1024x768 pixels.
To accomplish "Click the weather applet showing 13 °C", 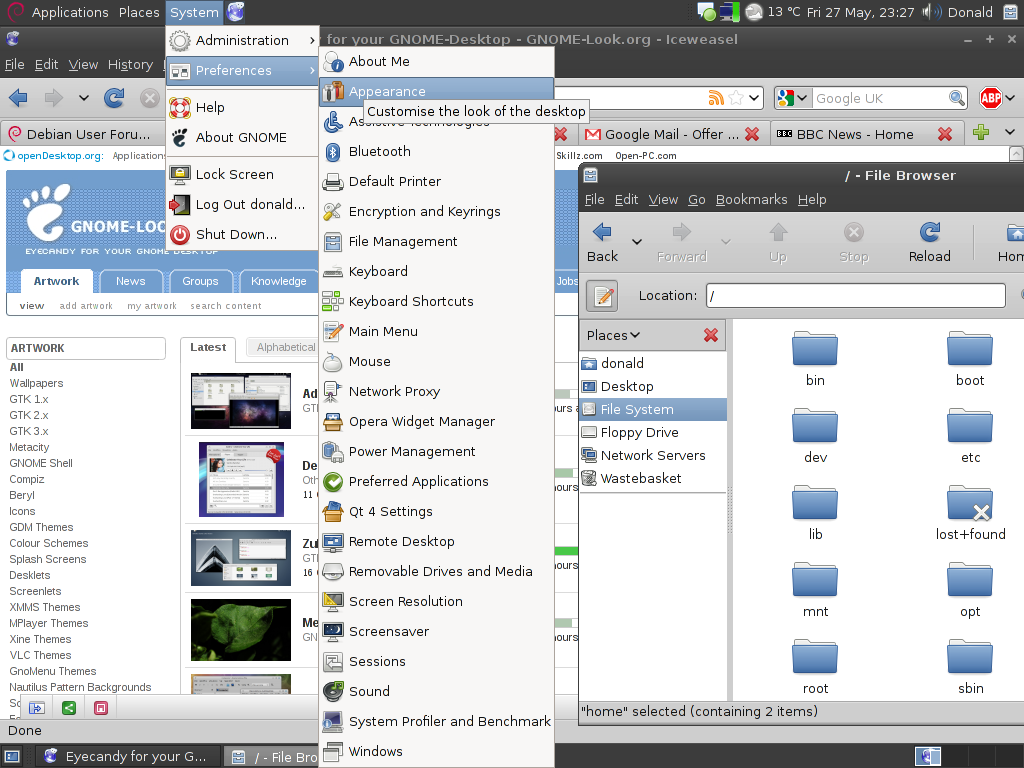I will 773,12.
